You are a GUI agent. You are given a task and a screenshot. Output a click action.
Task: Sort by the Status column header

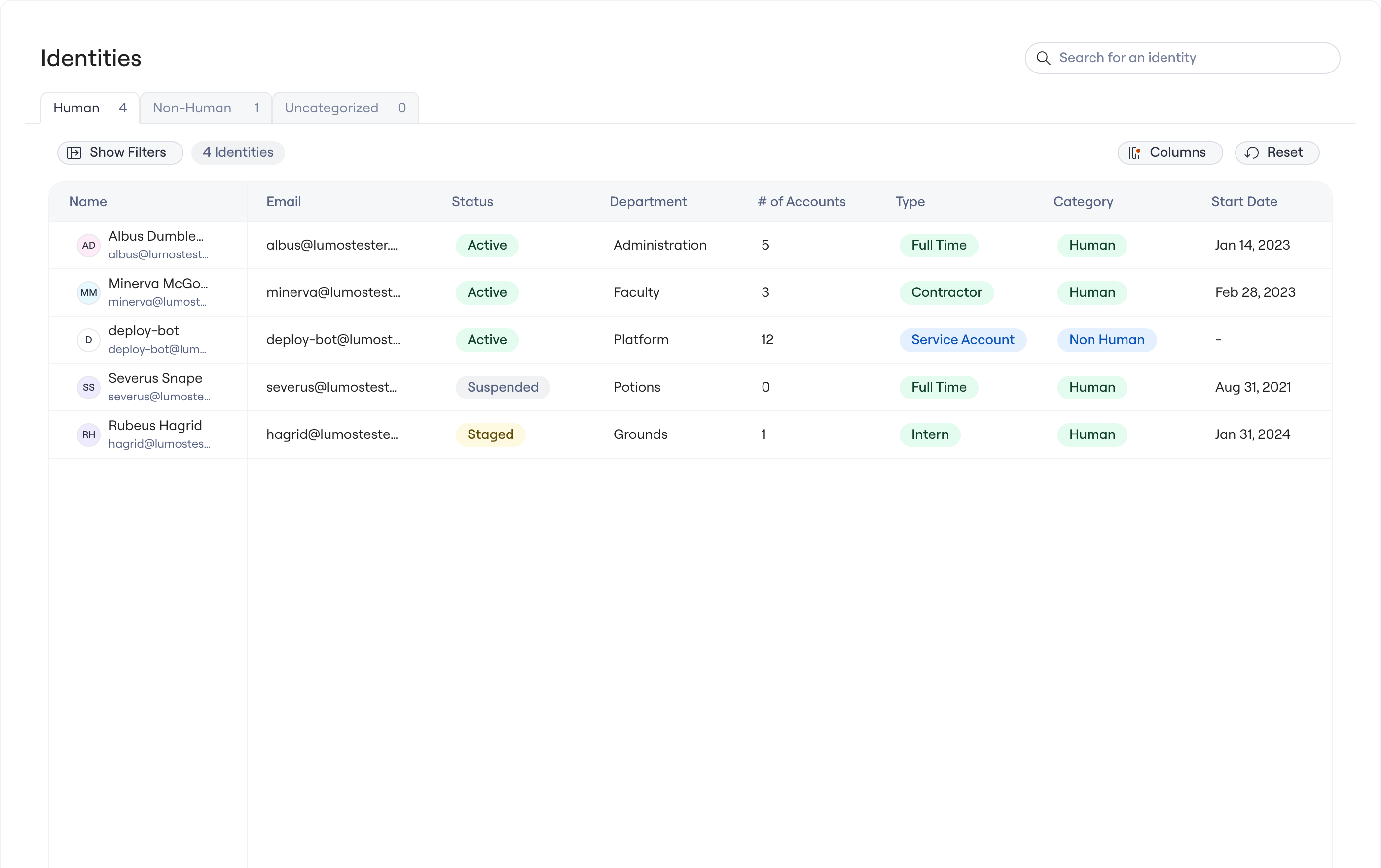click(x=472, y=202)
